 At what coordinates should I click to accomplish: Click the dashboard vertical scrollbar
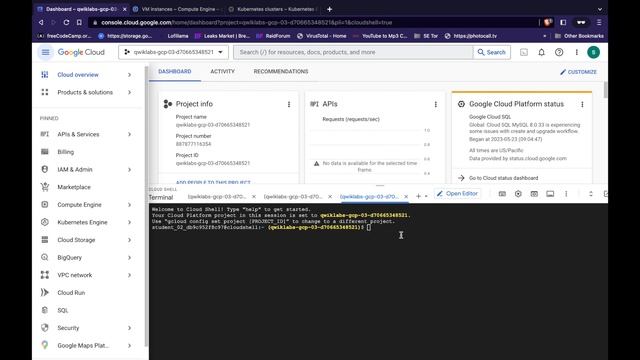pyautogui.click(x=605, y=90)
